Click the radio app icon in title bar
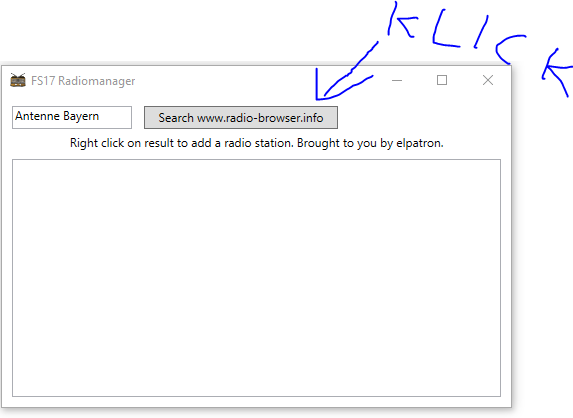 coord(18,80)
